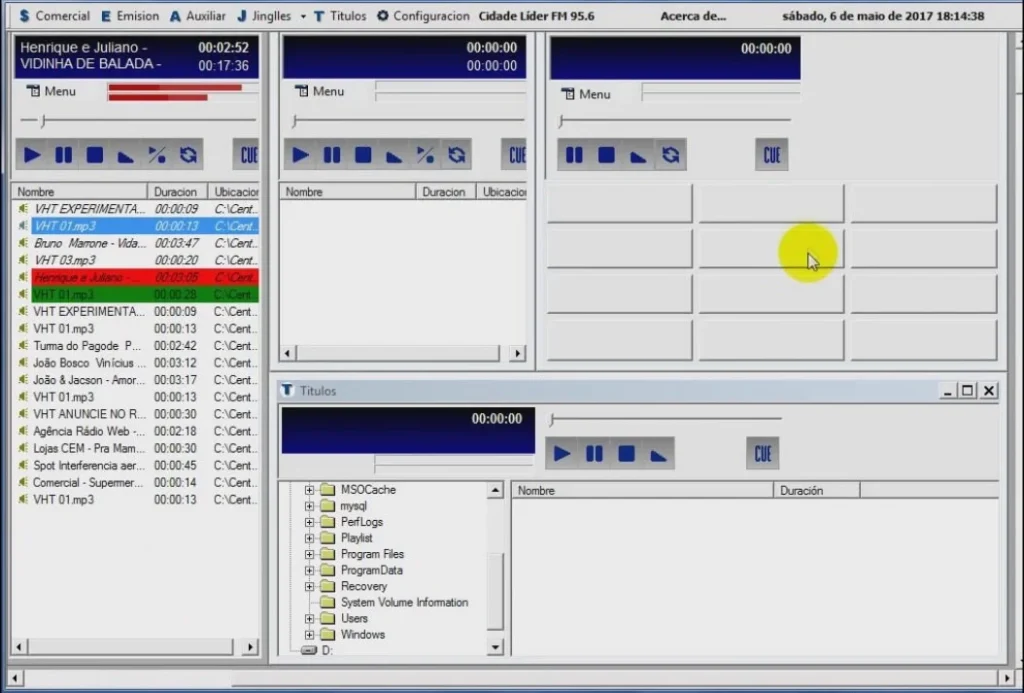Open the second deck Menu

click(x=319, y=91)
